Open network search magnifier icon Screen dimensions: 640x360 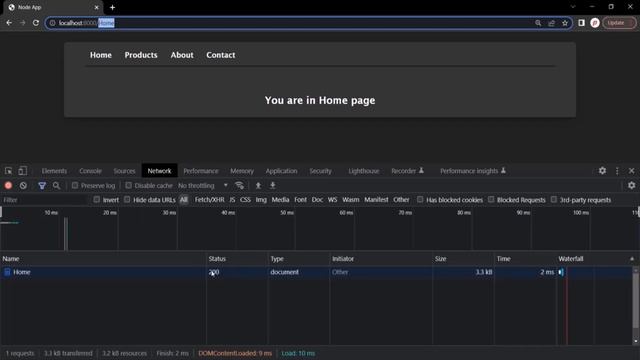pos(56,185)
